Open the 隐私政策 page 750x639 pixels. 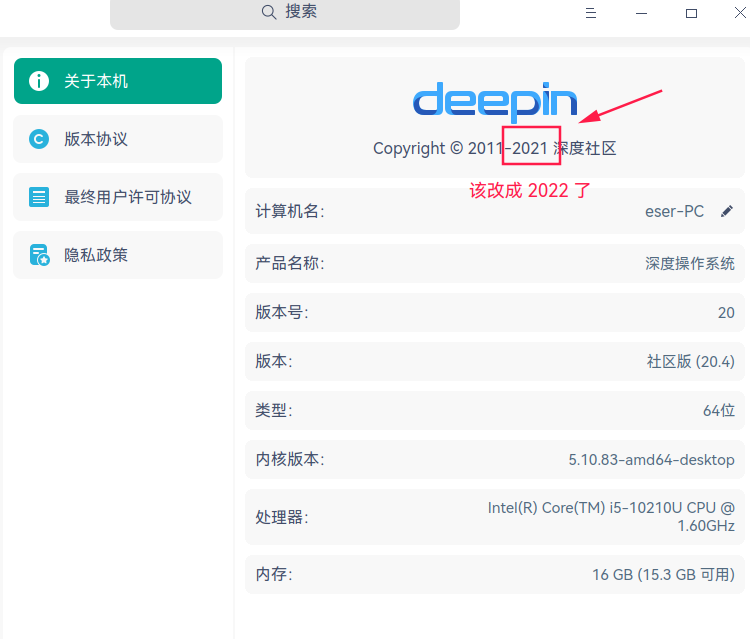pyautogui.click(x=118, y=255)
